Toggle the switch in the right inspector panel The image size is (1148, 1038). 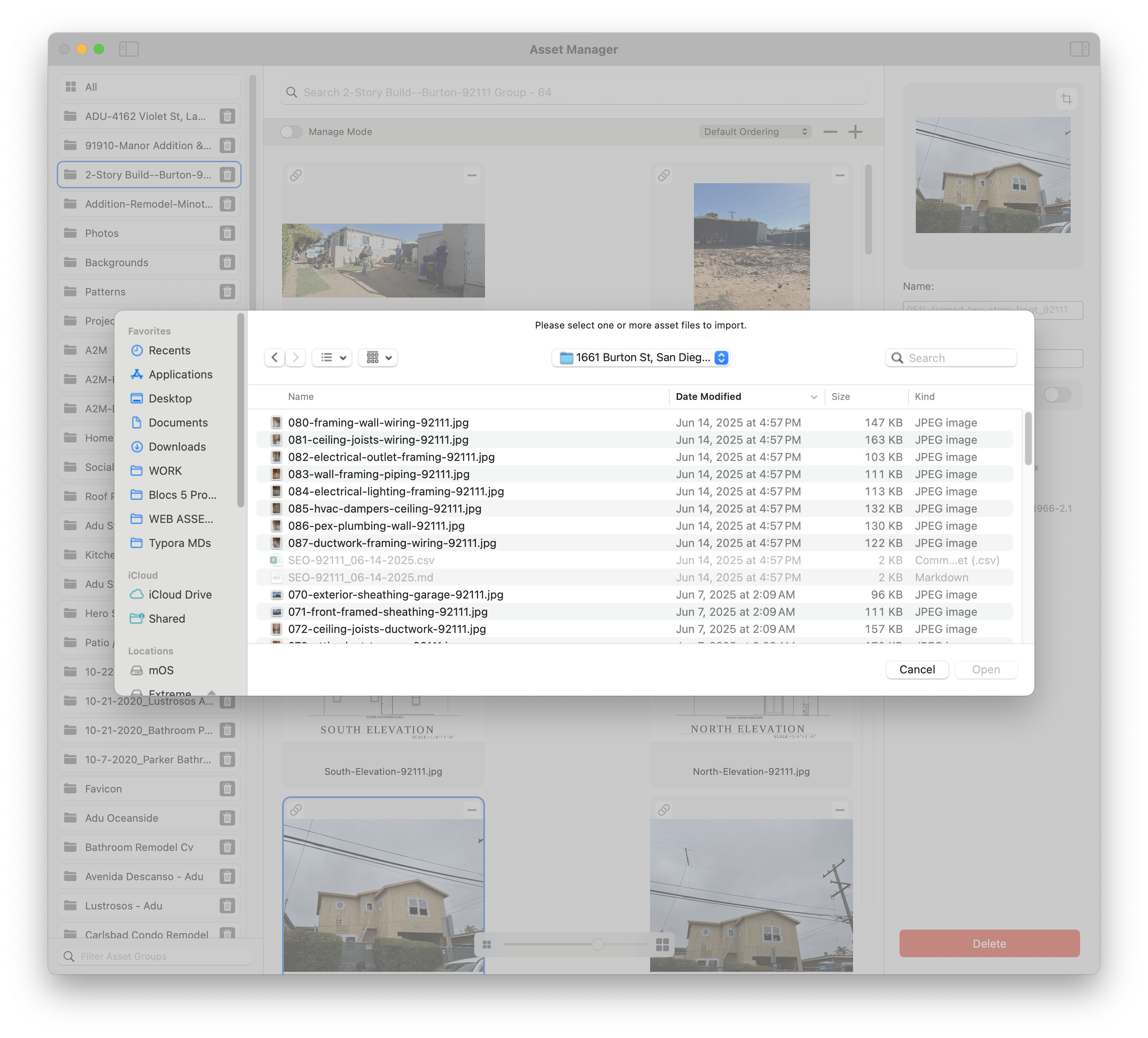(x=1057, y=395)
